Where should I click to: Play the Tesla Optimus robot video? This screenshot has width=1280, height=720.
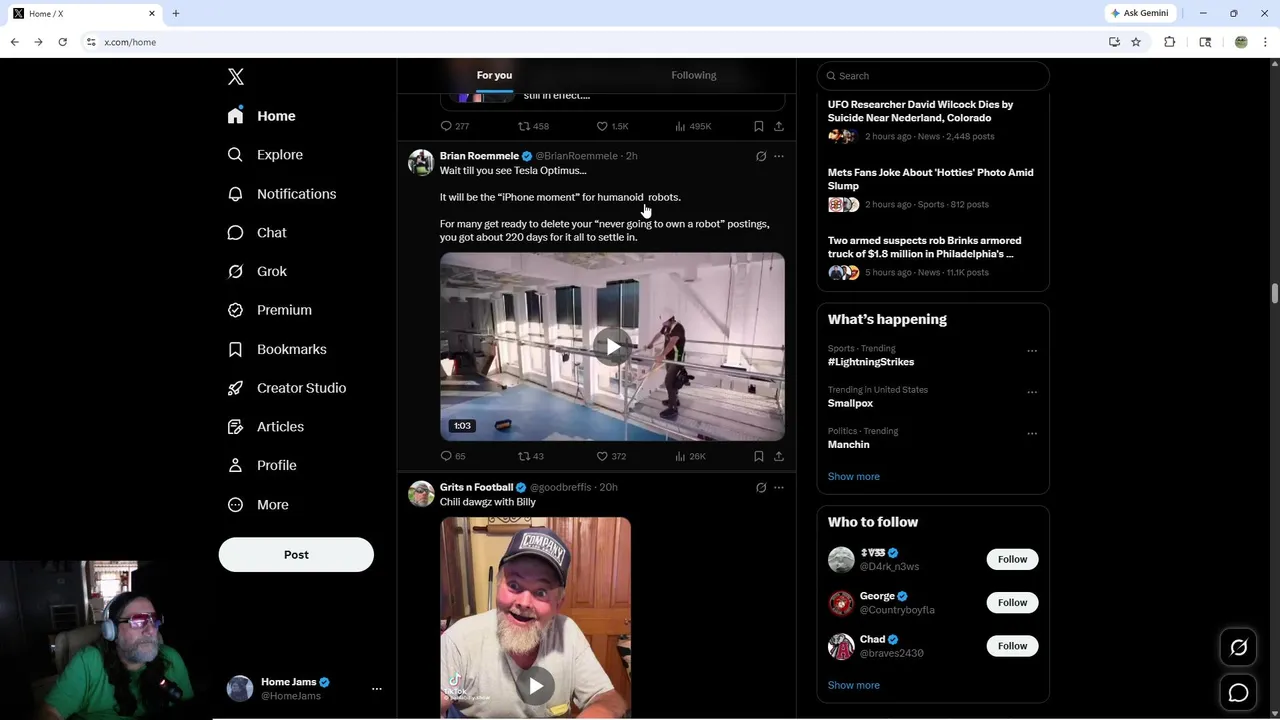612,347
